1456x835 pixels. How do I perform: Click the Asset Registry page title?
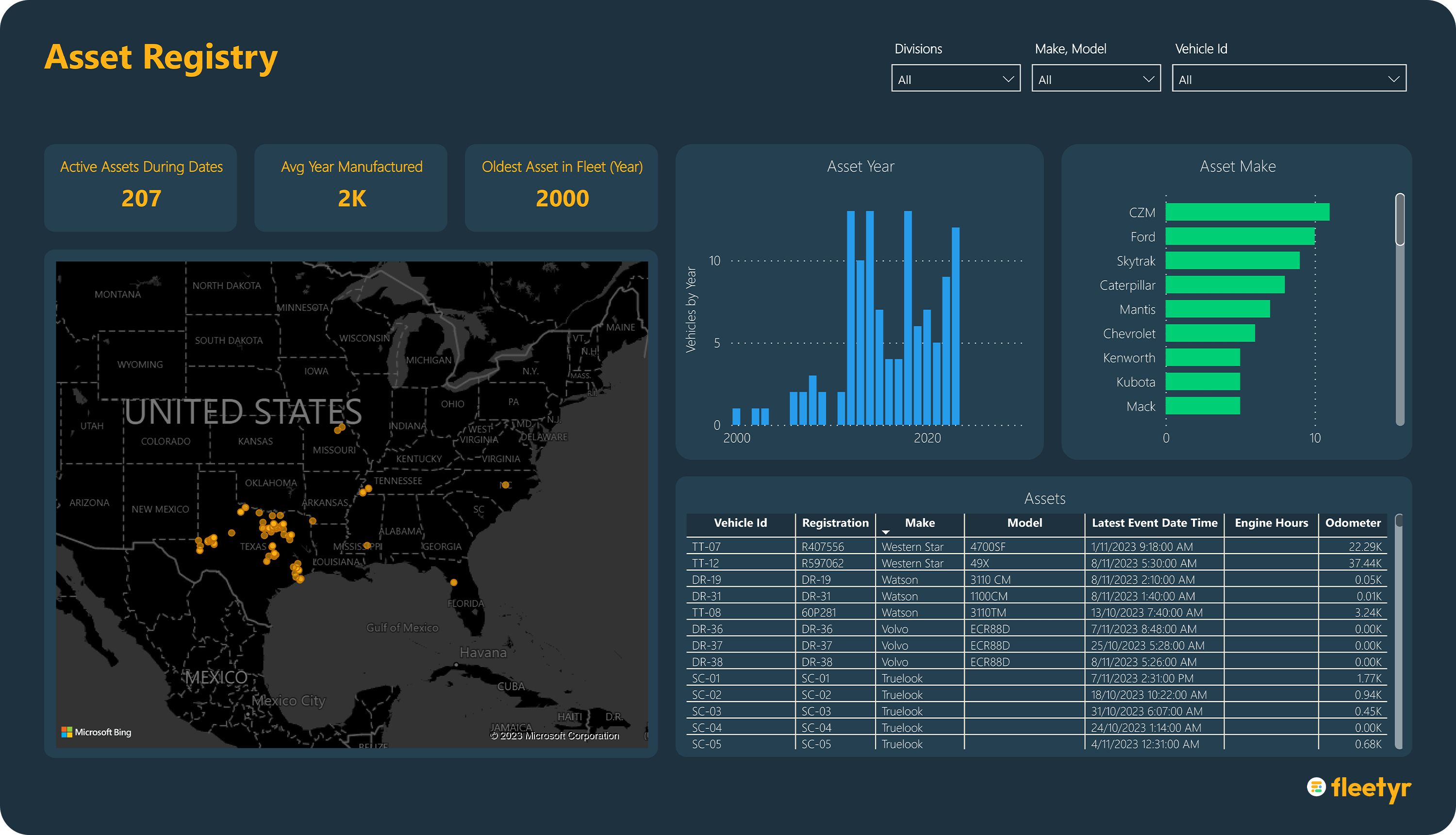tap(161, 57)
